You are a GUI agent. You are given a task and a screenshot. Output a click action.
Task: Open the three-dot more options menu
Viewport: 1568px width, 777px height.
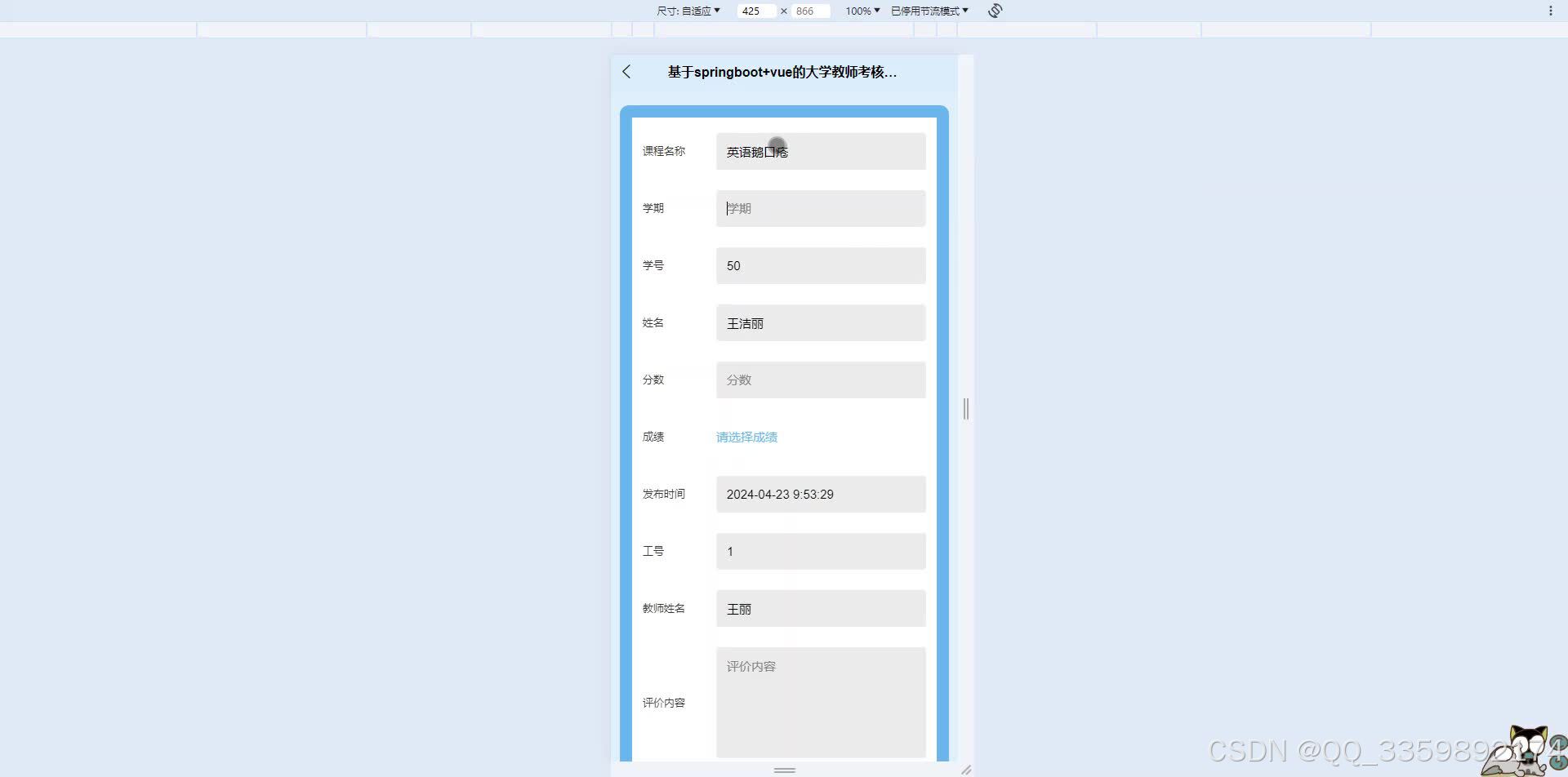pos(1550,11)
